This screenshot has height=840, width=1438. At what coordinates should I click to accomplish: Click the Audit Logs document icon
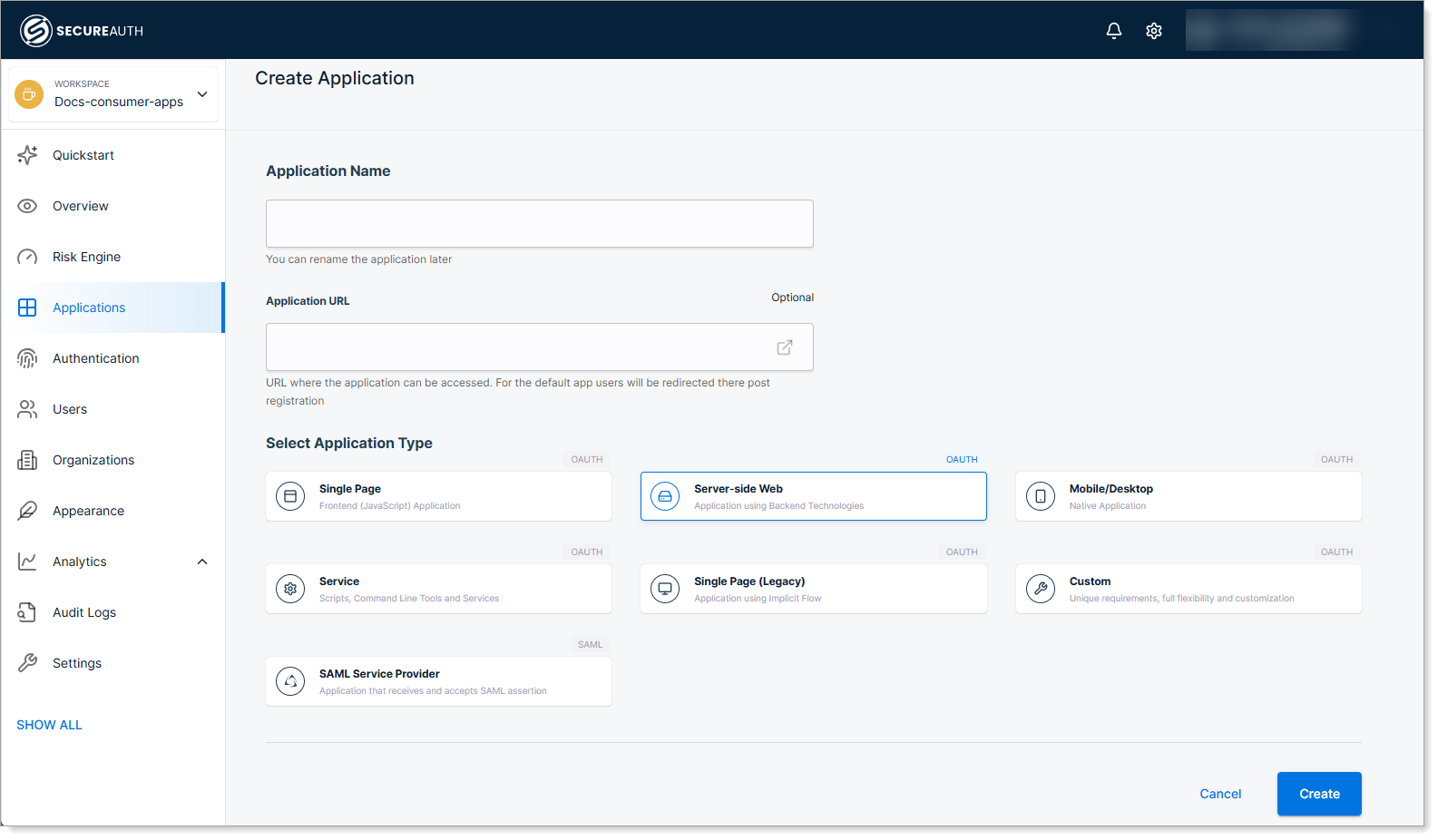(x=27, y=612)
